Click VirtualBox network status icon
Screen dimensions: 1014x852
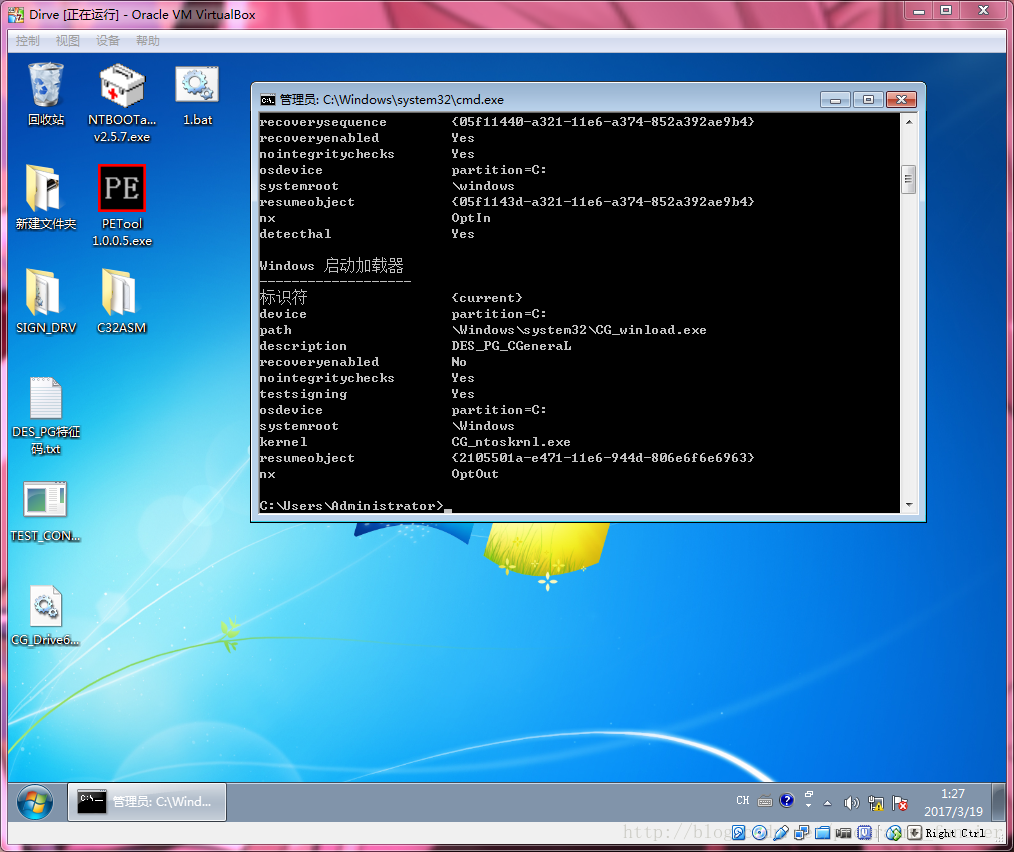[802, 833]
